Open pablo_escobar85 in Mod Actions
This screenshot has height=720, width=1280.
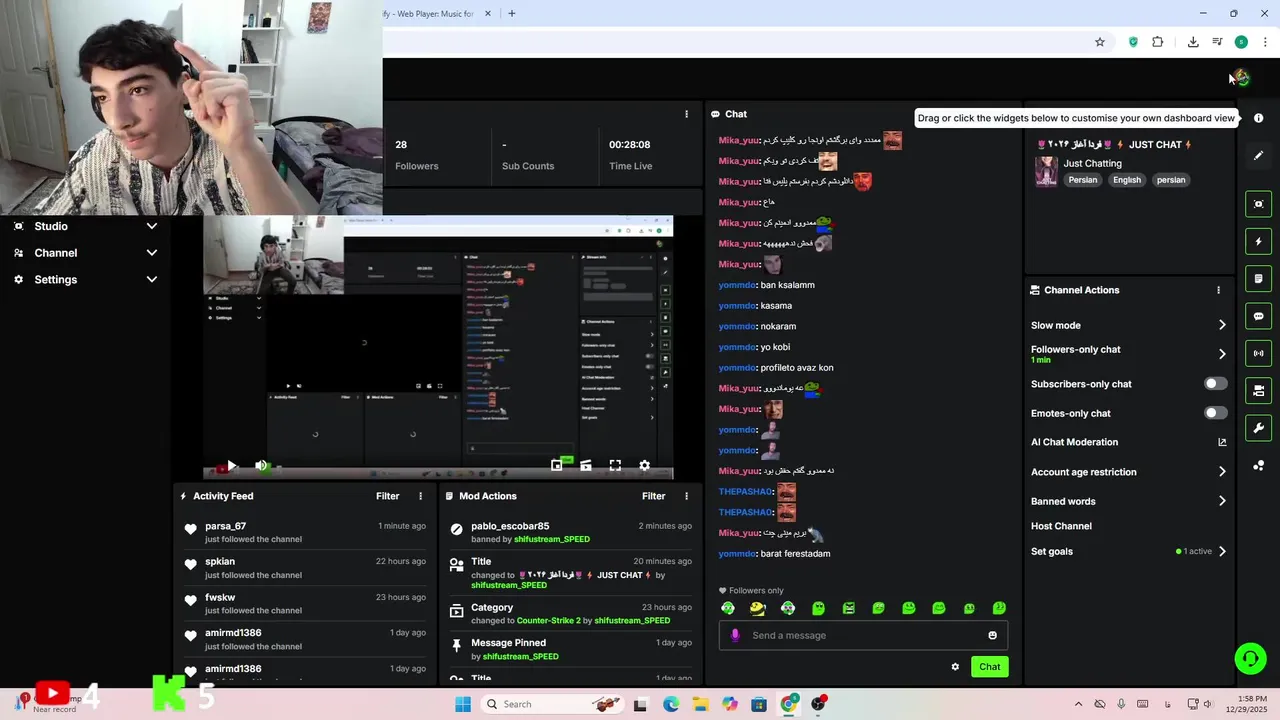tap(510, 526)
